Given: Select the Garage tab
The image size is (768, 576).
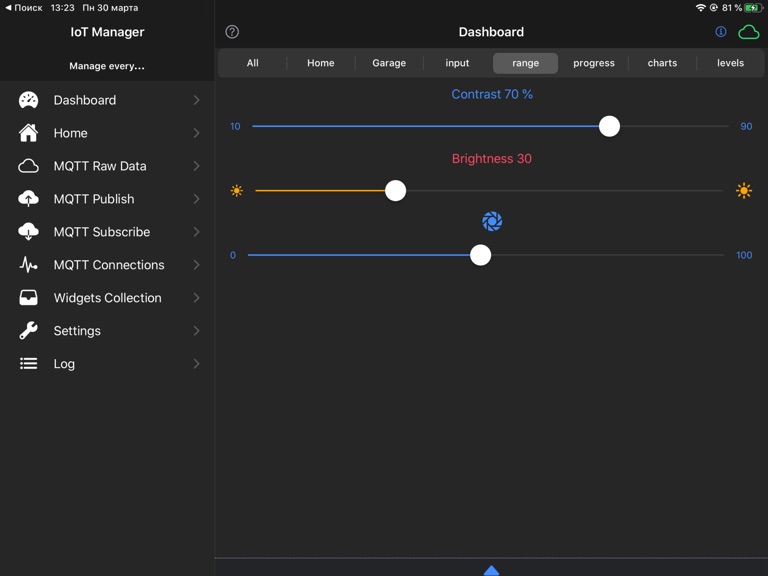Looking at the screenshot, I should [x=389, y=63].
